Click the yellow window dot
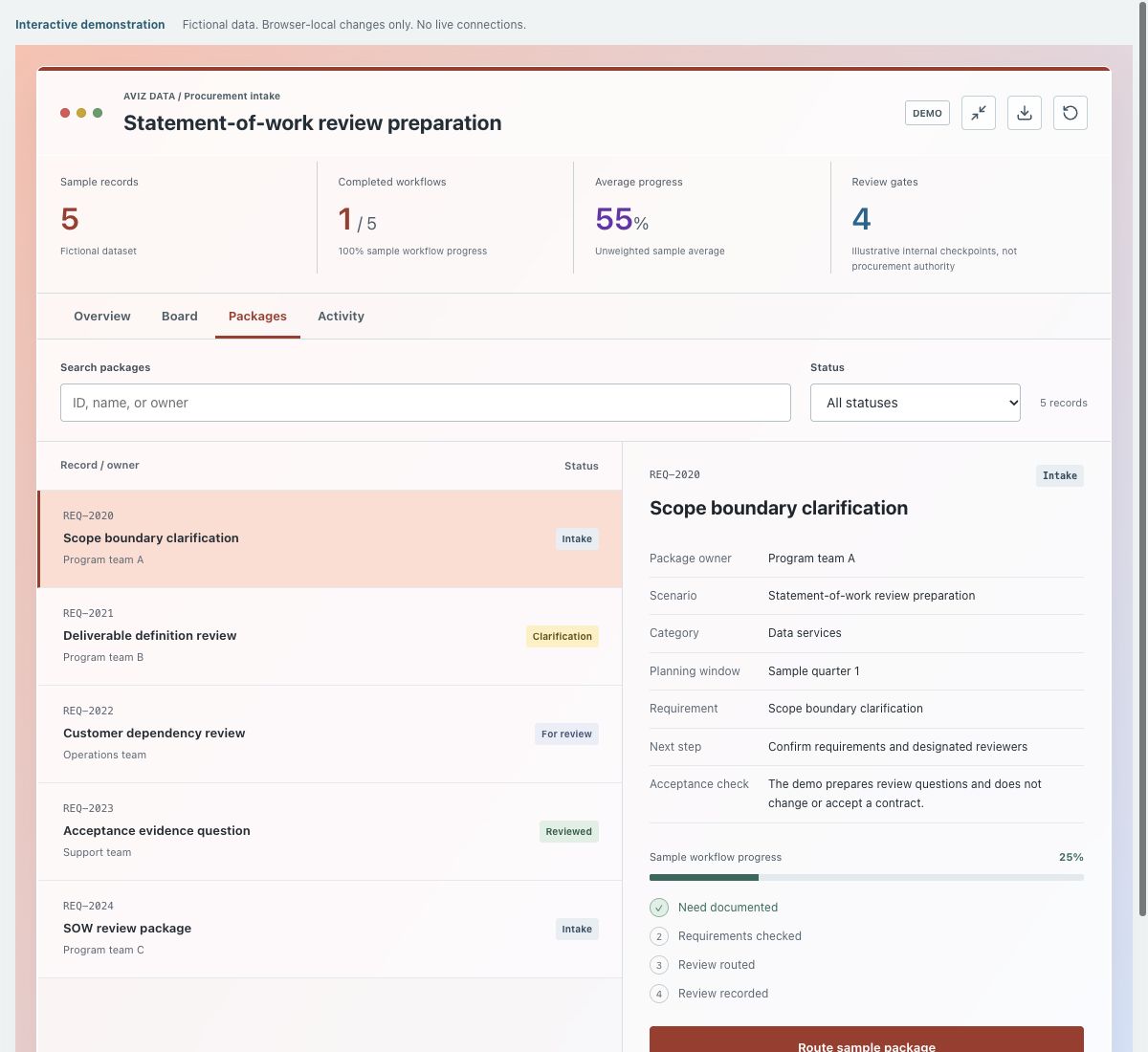Screen dimensions: 1148x1052 pos(81,113)
